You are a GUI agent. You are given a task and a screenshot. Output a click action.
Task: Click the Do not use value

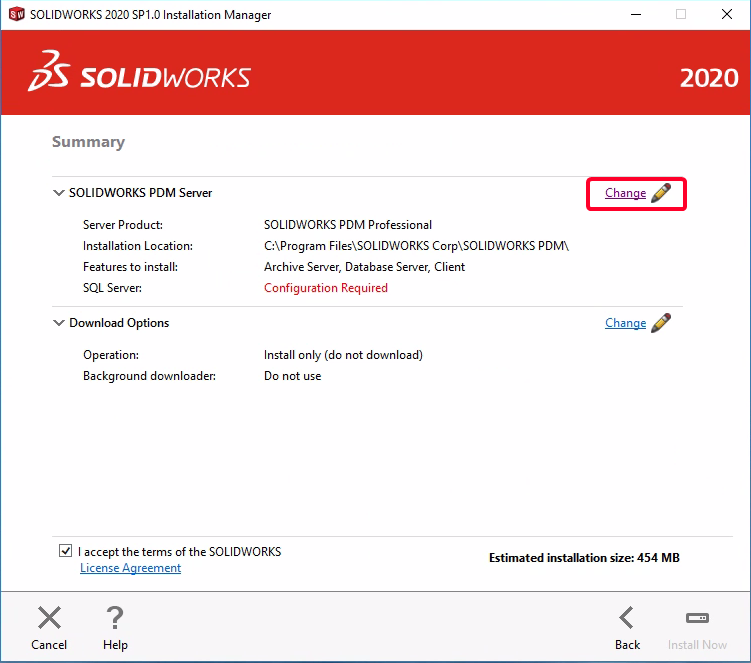(292, 376)
